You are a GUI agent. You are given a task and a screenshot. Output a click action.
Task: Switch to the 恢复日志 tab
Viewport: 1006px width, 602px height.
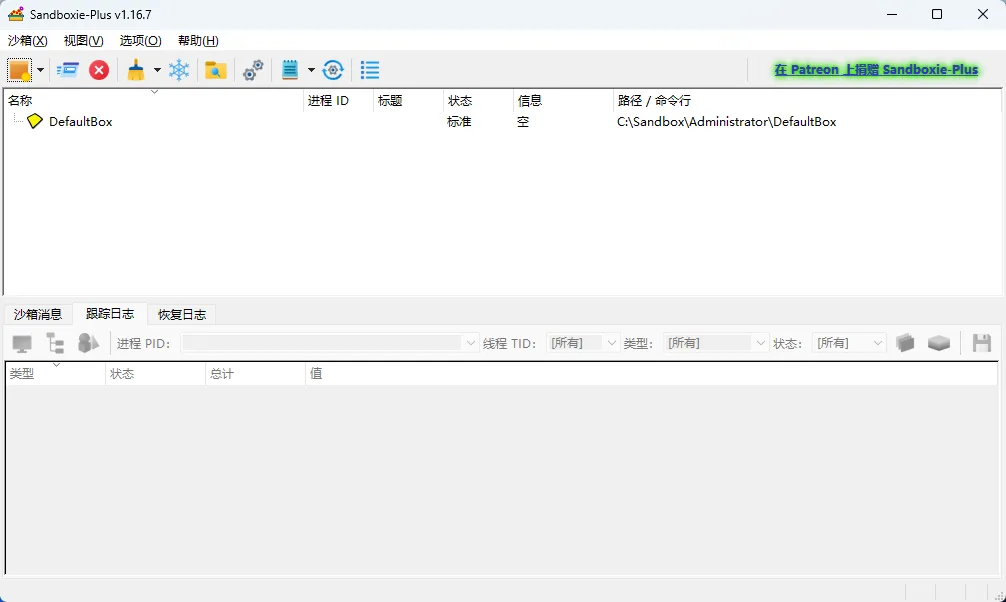(x=181, y=313)
